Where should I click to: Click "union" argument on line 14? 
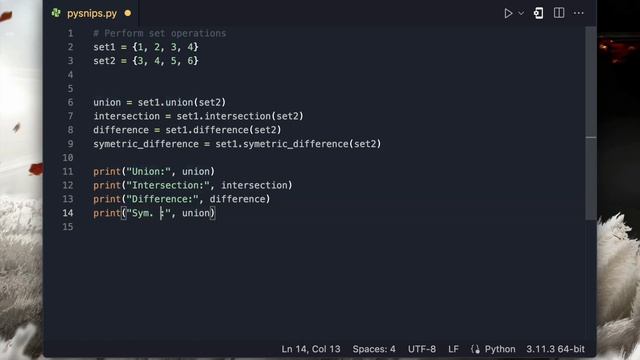coord(196,213)
